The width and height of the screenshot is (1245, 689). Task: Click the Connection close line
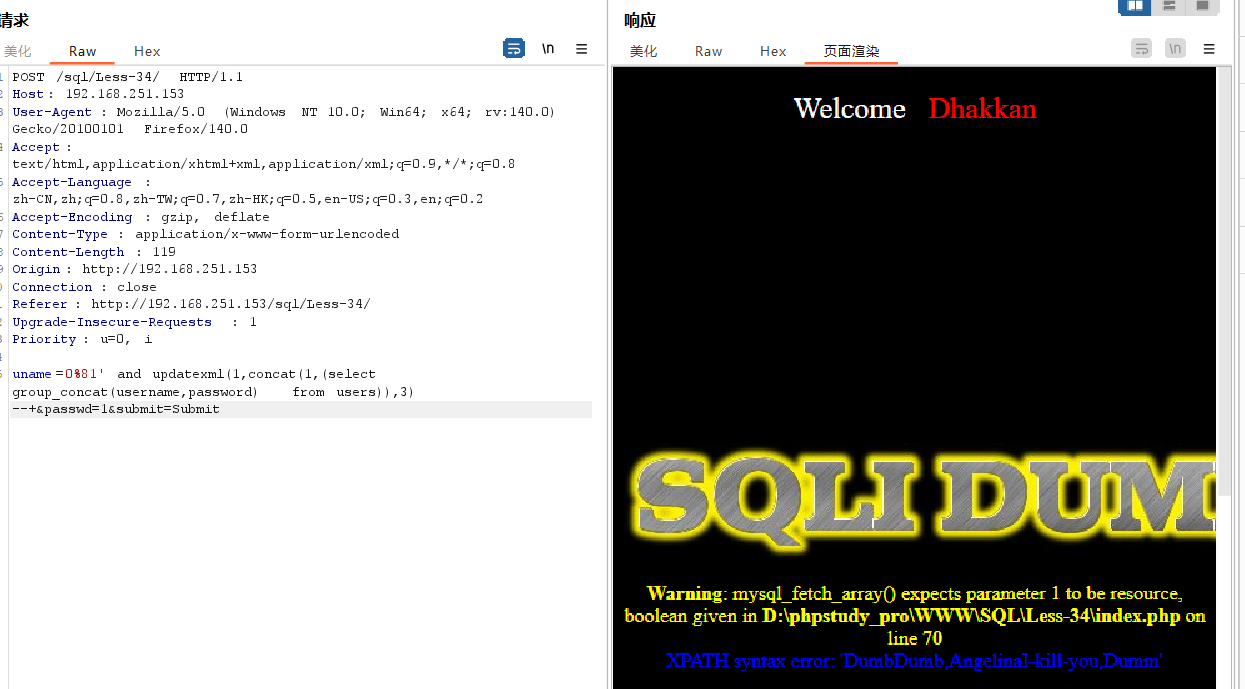coord(84,287)
